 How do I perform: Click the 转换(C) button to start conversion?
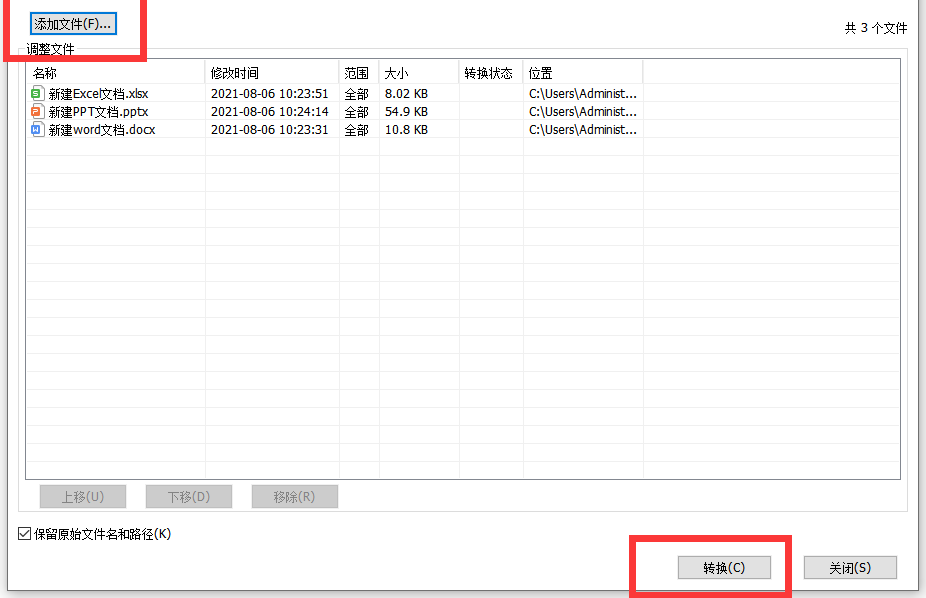[722, 567]
